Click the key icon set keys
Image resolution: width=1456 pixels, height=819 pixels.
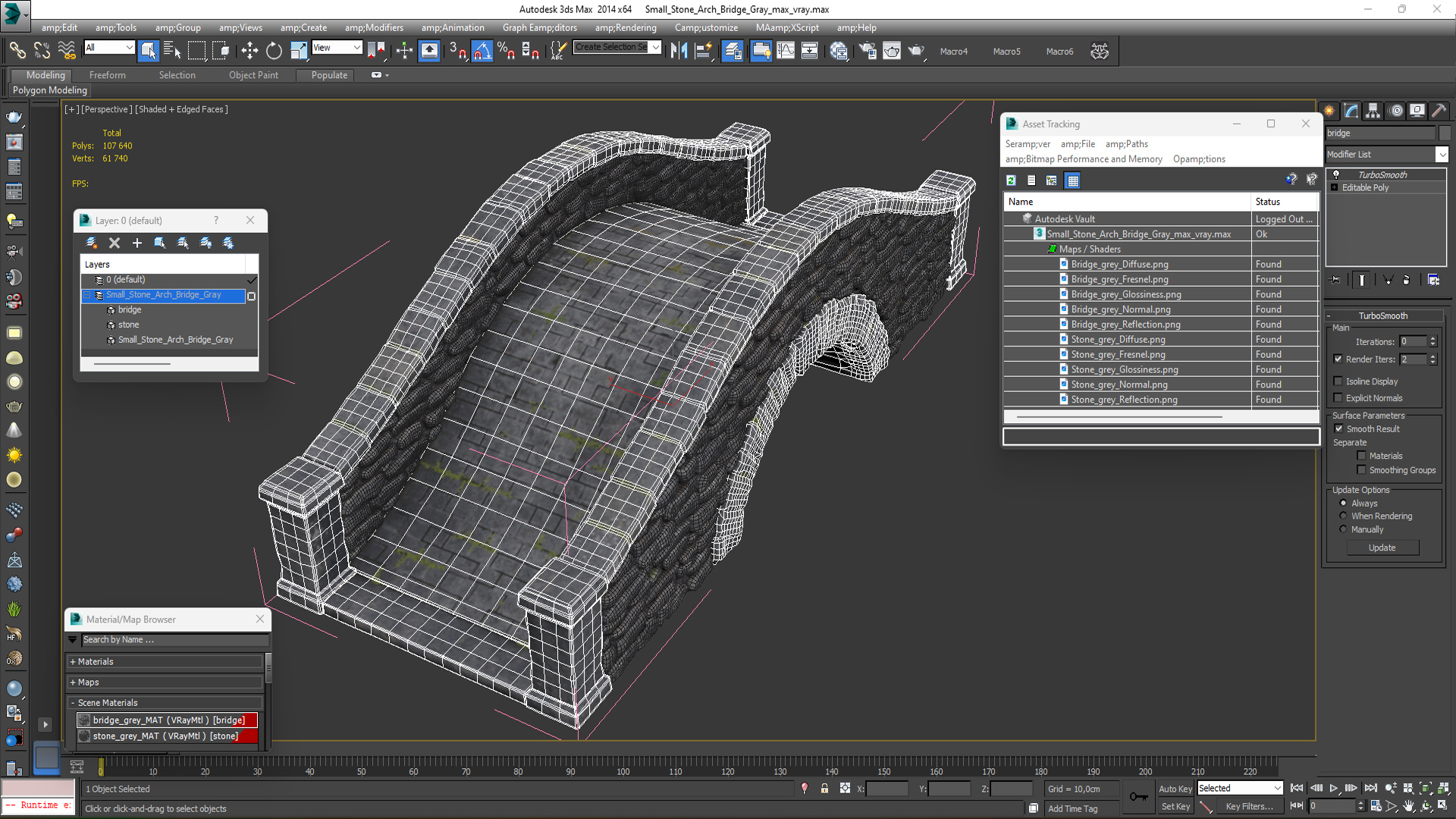[1138, 796]
